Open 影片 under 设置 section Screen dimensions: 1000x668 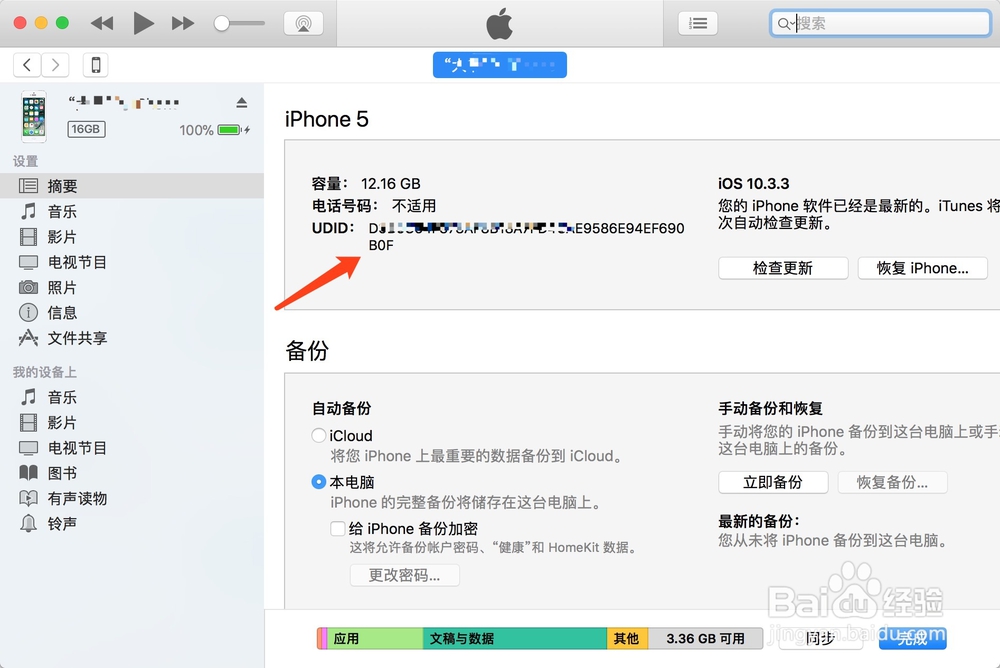(x=131, y=237)
